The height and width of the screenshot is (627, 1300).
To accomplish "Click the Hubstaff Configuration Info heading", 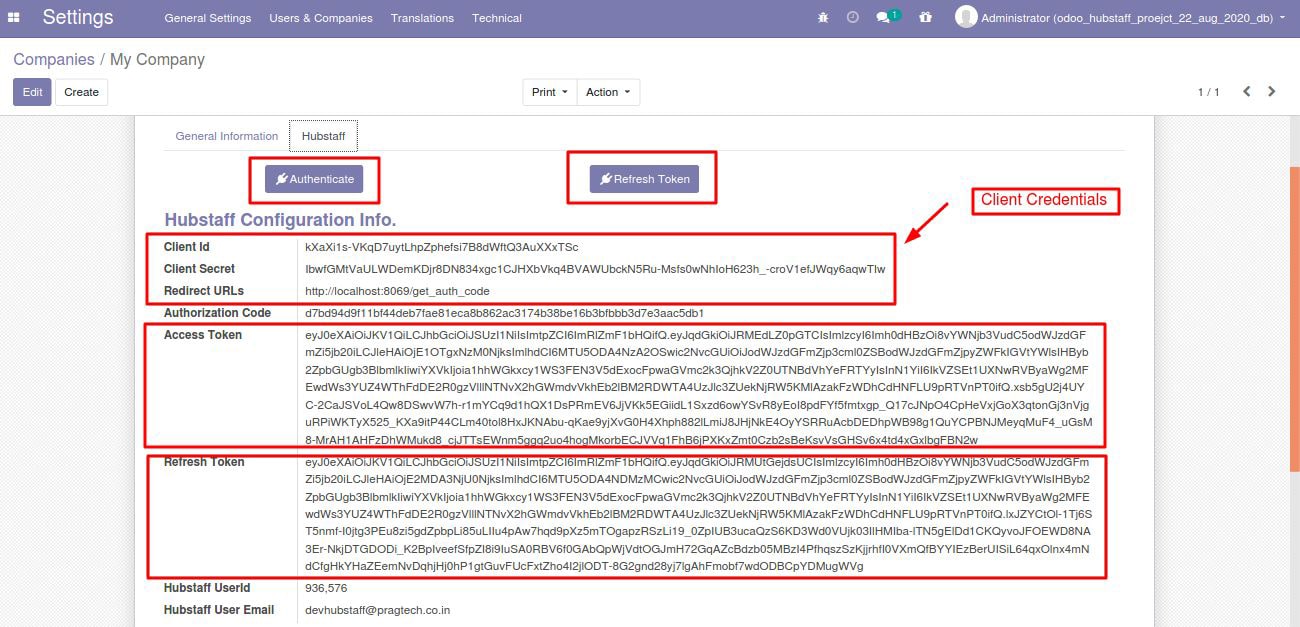I will (280, 220).
